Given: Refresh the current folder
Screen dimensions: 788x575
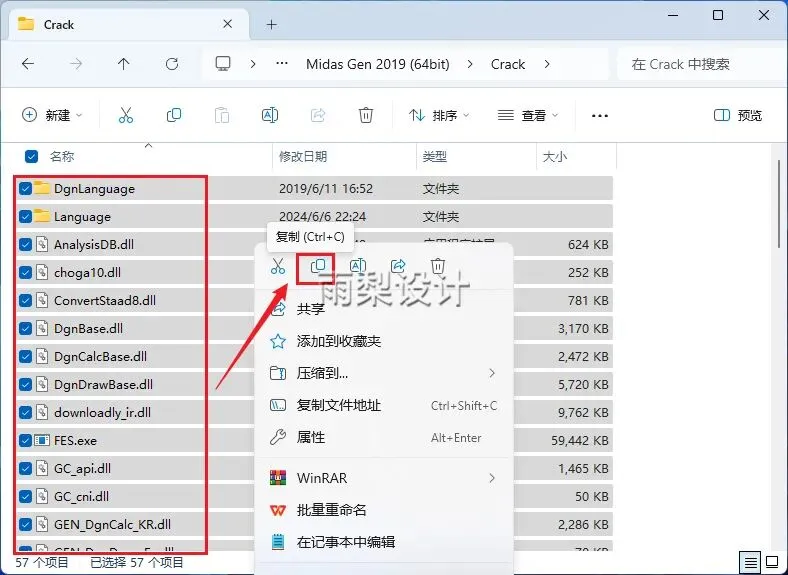Looking at the screenshot, I should (172, 64).
